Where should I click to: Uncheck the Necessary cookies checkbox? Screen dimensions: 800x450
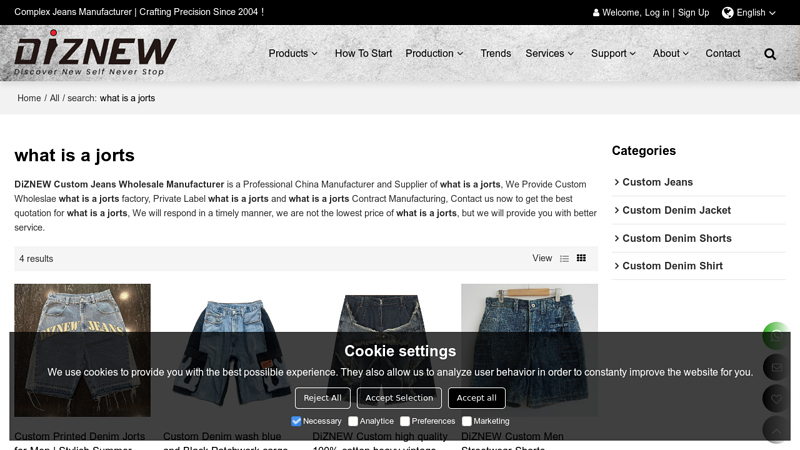(x=296, y=421)
